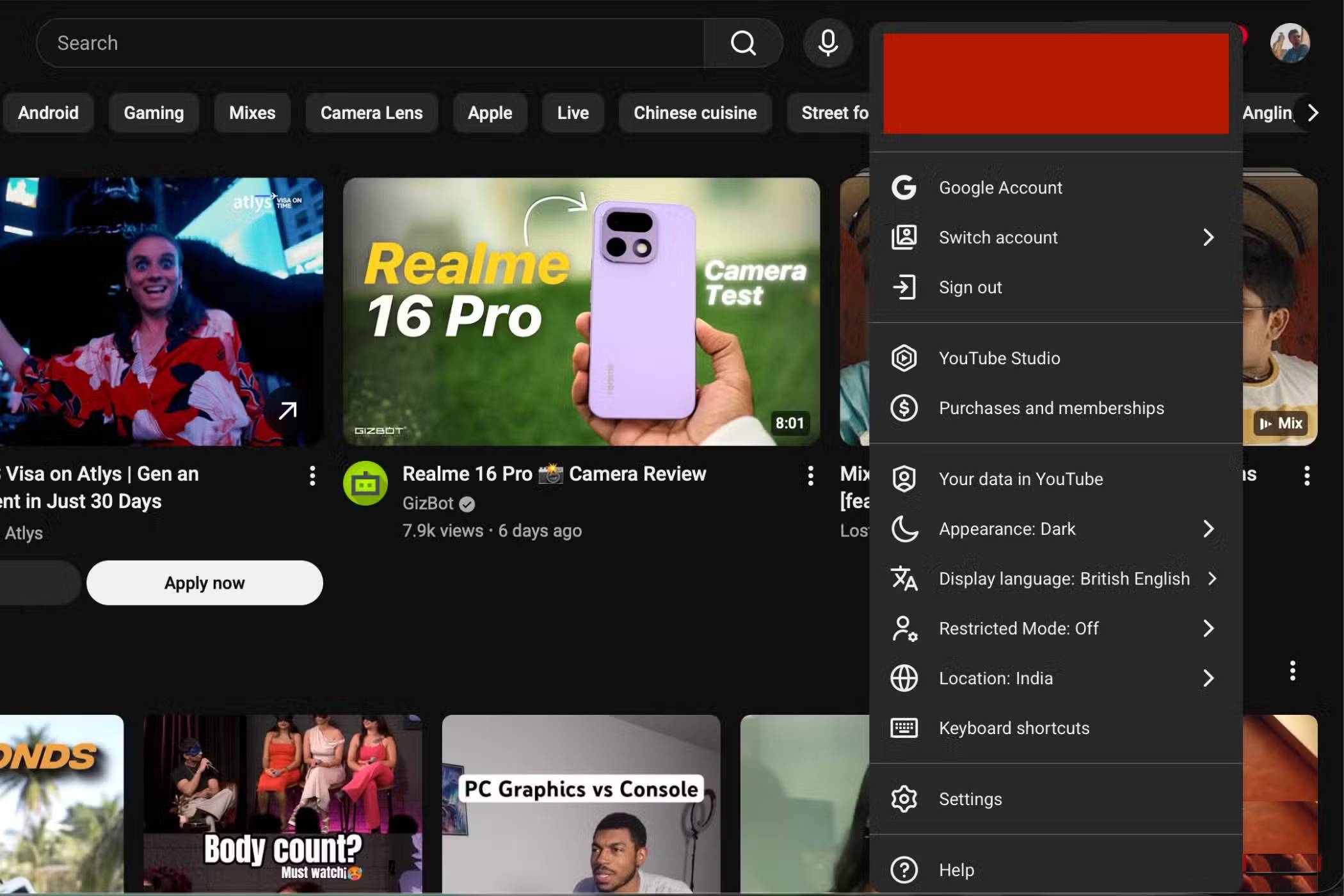Open Help via the question mark icon
The image size is (1344, 896).
[904, 870]
